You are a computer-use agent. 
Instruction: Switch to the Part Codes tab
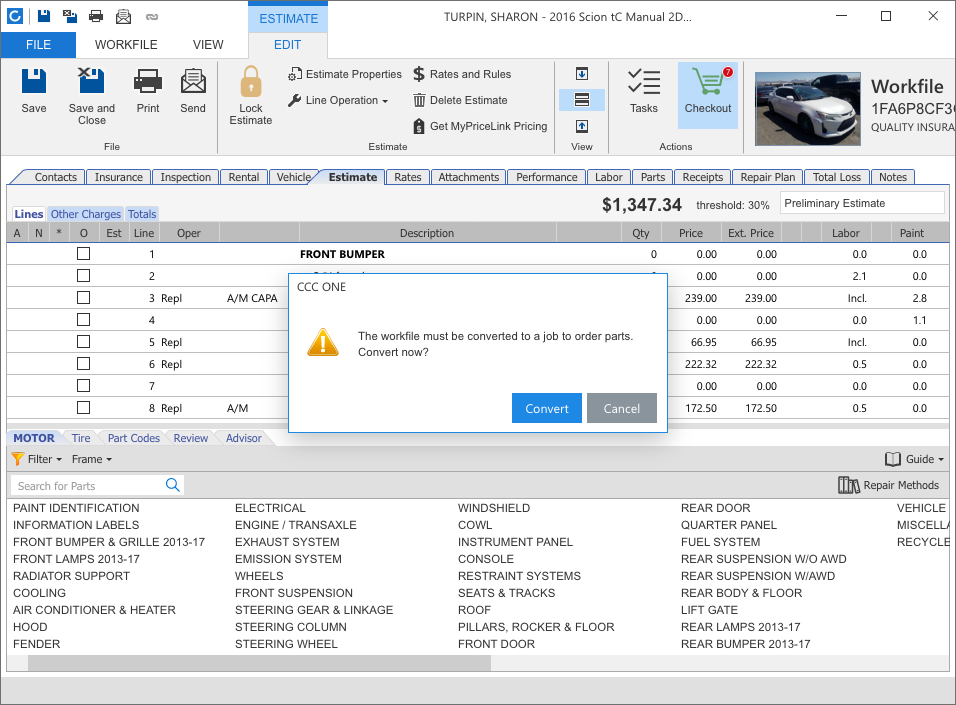[134, 438]
